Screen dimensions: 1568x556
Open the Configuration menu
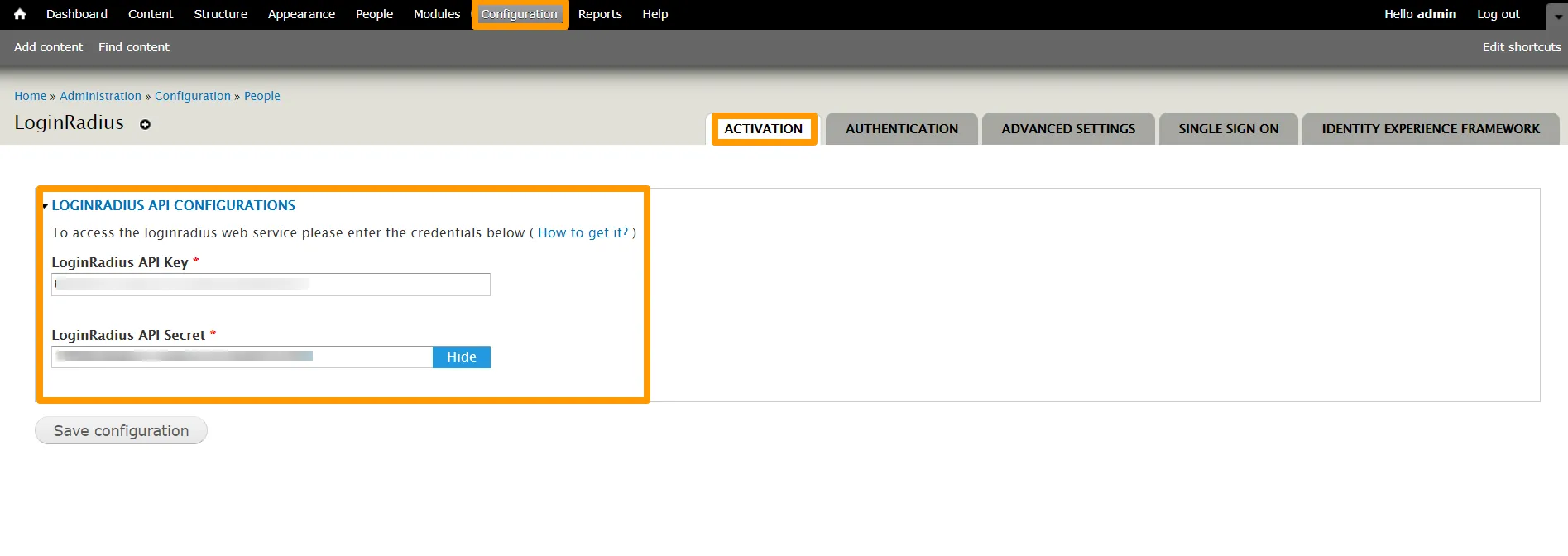tap(520, 14)
